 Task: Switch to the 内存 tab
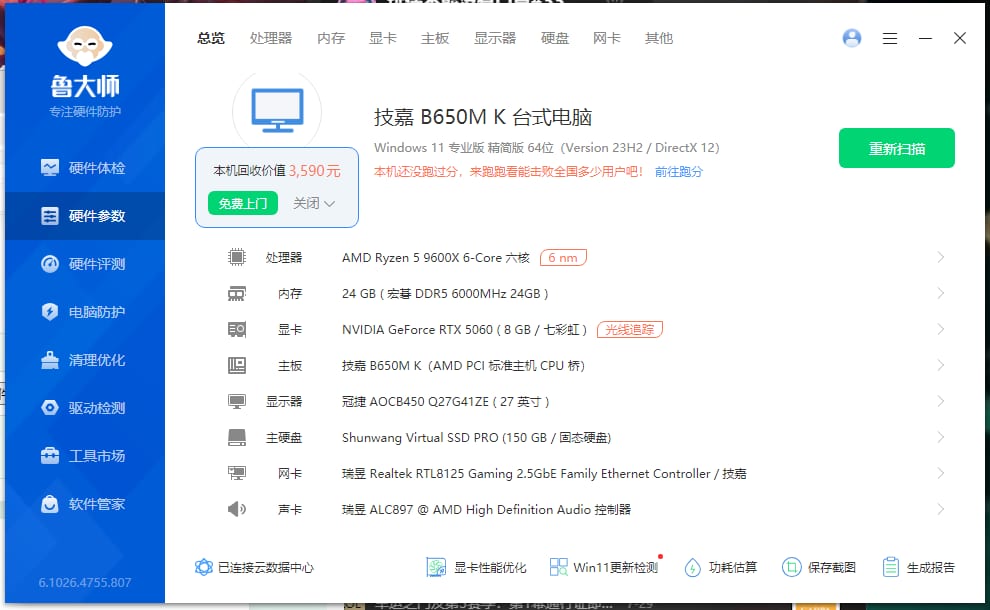pos(331,39)
